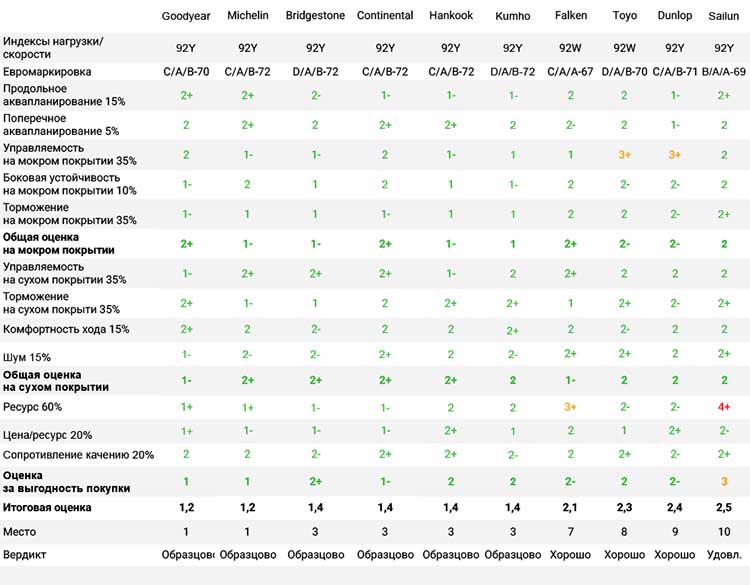This screenshot has width=750, height=585.
Task: Select the Sailun column header
Action: point(724,16)
